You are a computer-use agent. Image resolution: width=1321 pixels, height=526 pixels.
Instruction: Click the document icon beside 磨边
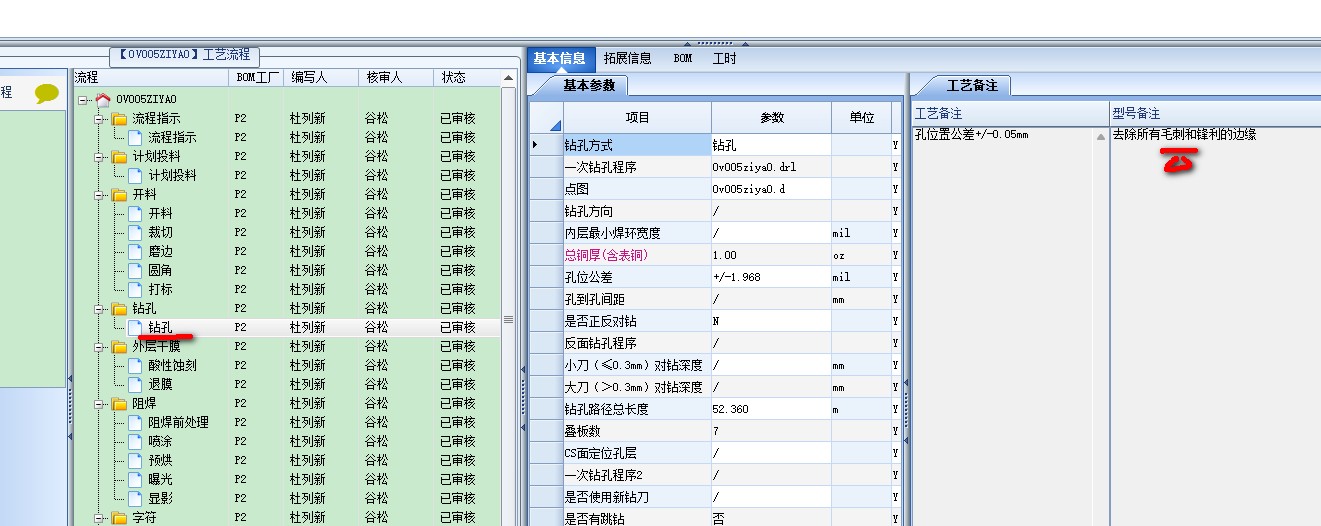click(x=136, y=252)
